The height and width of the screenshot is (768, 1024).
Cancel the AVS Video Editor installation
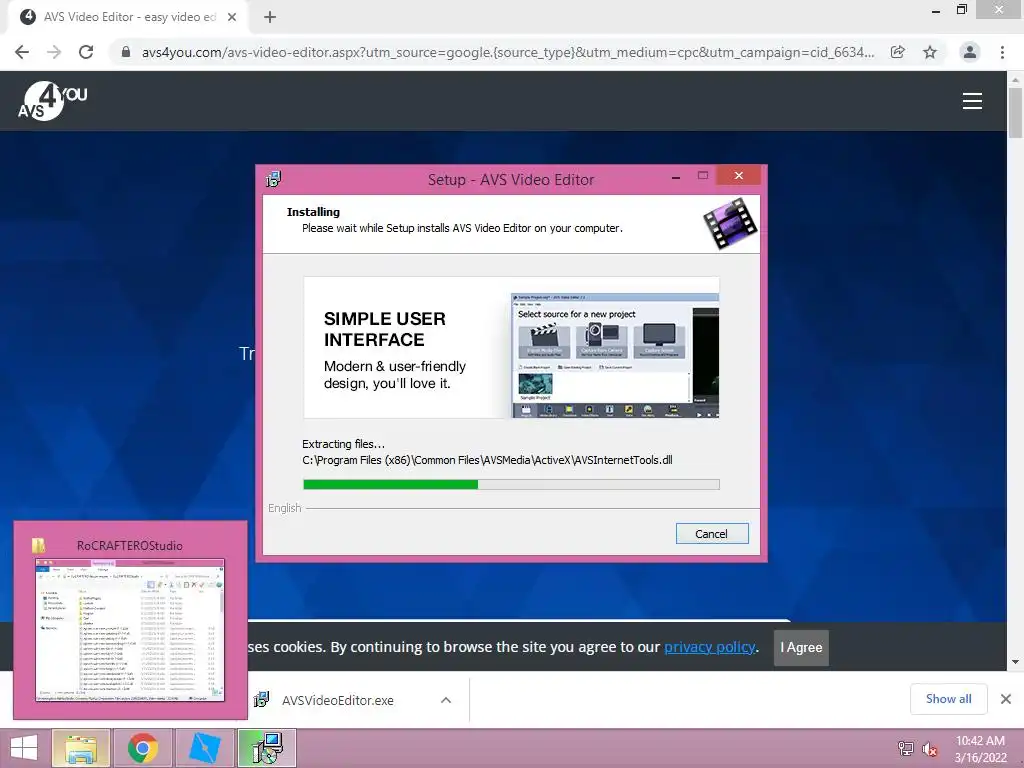click(712, 534)
